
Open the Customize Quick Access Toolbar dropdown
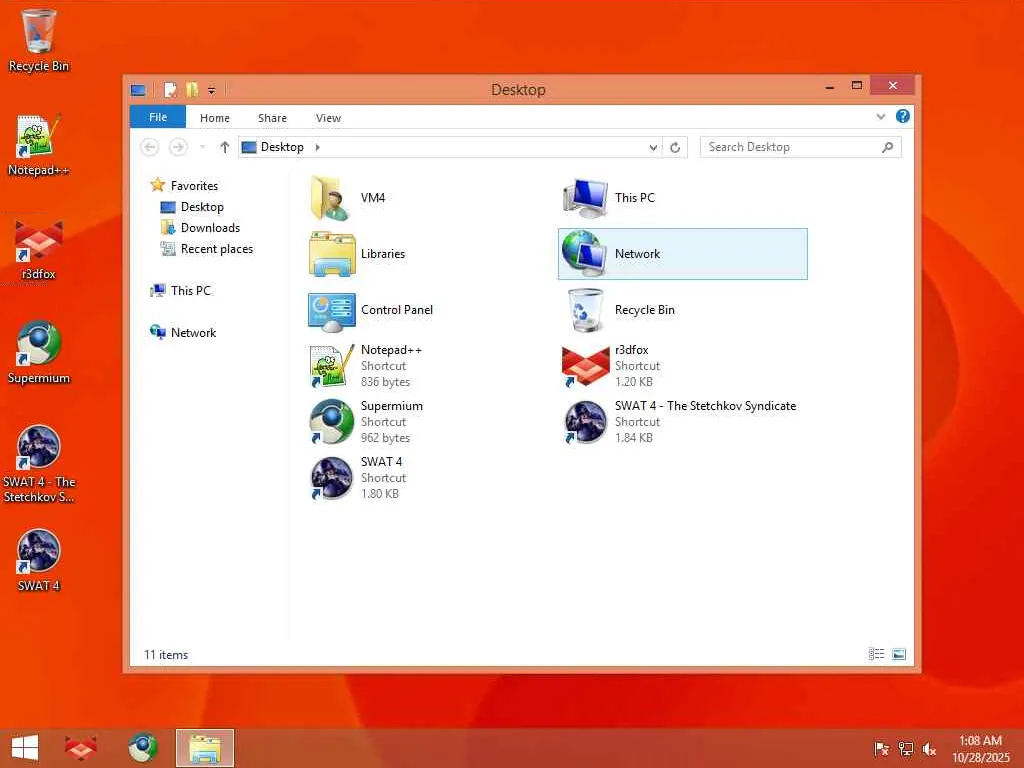click(x=212, y=90)
